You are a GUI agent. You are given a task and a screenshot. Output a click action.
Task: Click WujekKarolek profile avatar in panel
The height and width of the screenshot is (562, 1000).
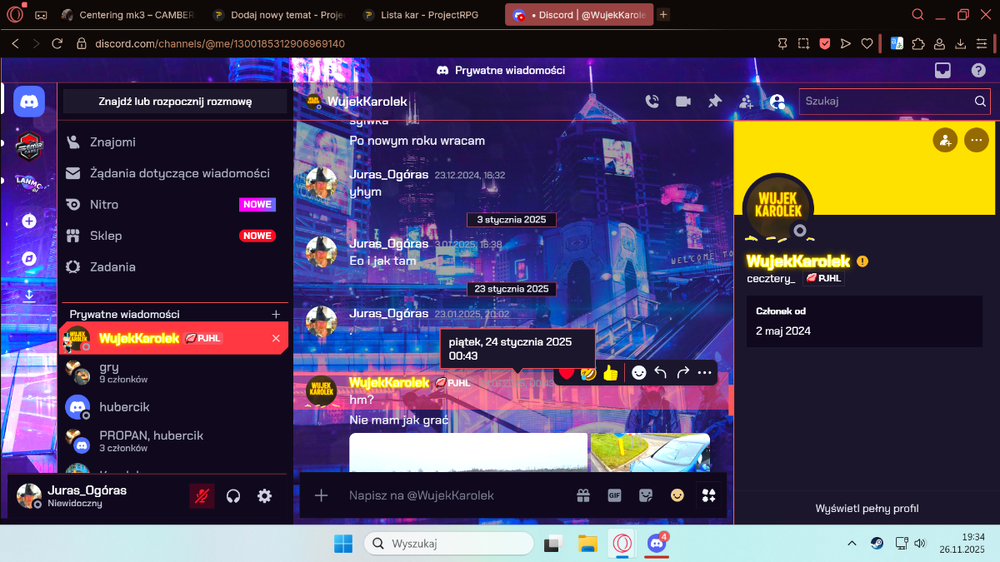(778, 208)
